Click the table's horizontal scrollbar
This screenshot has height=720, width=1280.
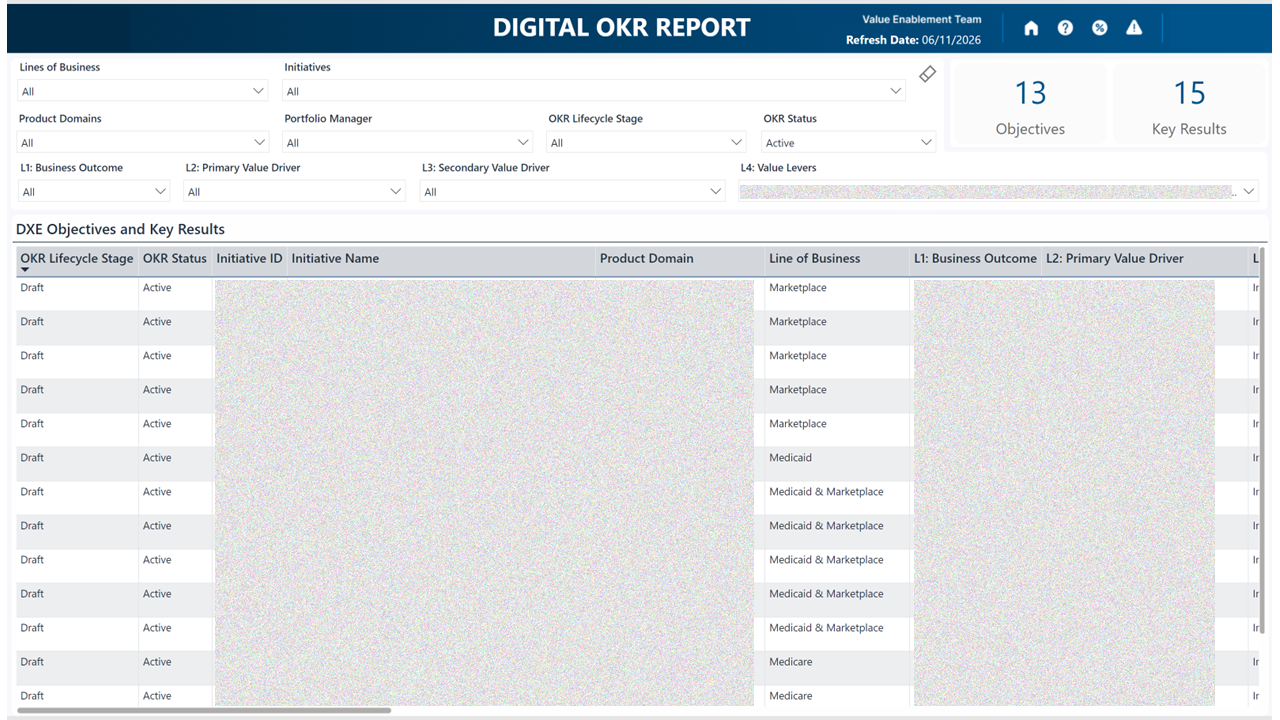204,710
